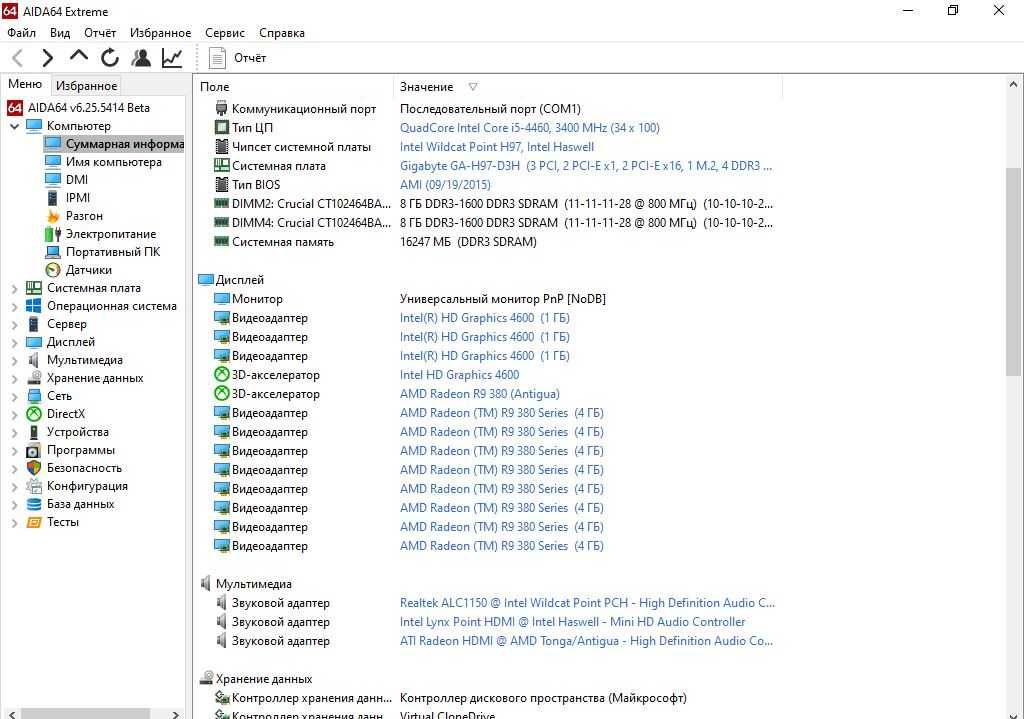Switch to the Избранное tab

click(x=86, y=86)
